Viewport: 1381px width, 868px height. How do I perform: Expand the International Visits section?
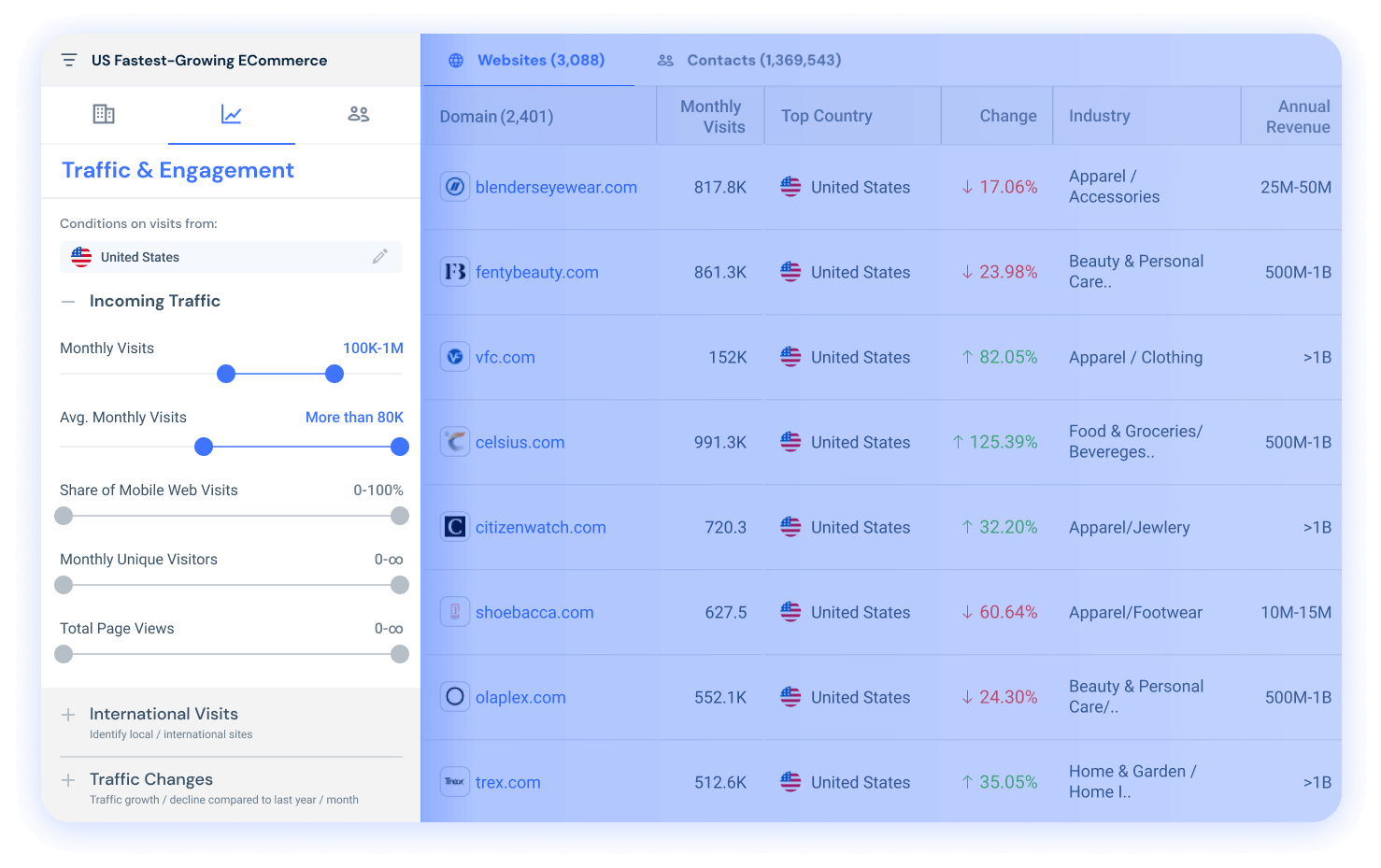click(67, 715)
